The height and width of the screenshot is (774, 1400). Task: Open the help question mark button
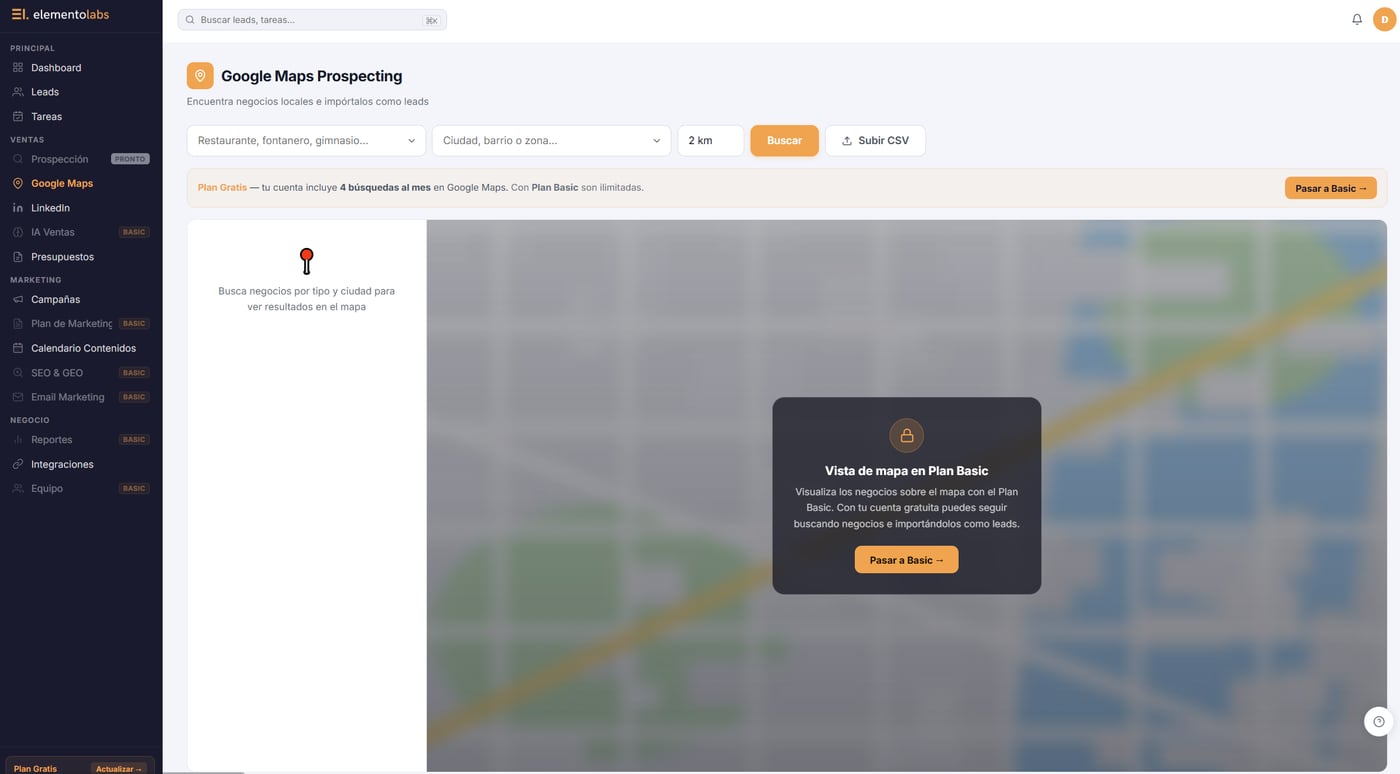(1379, 722)
